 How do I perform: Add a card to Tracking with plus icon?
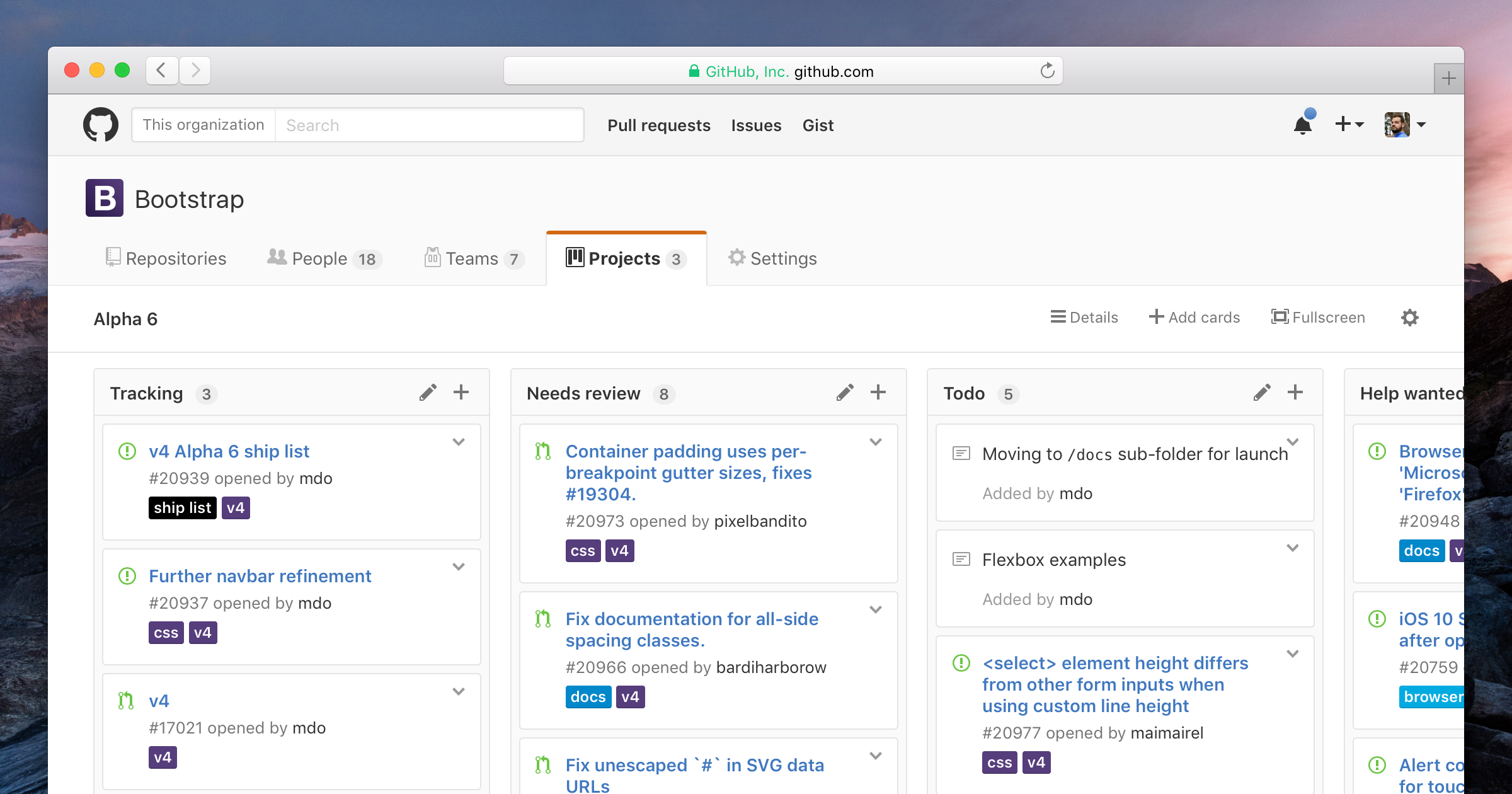pos(461,392)
